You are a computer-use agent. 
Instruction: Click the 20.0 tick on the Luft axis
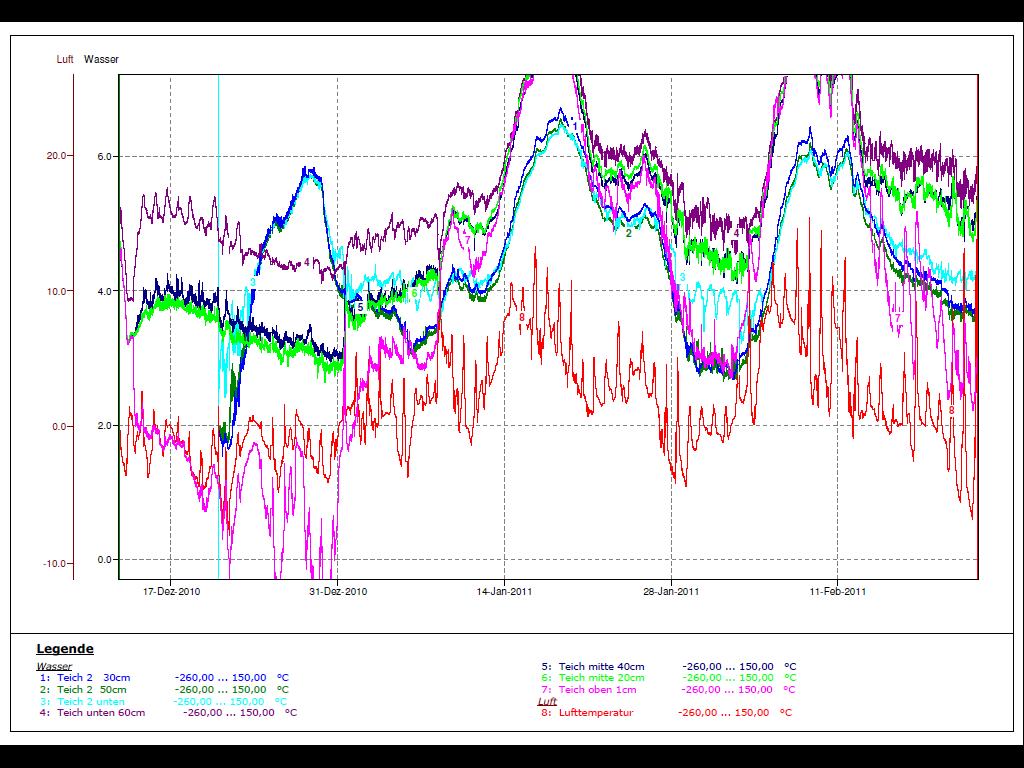point(56,156)
